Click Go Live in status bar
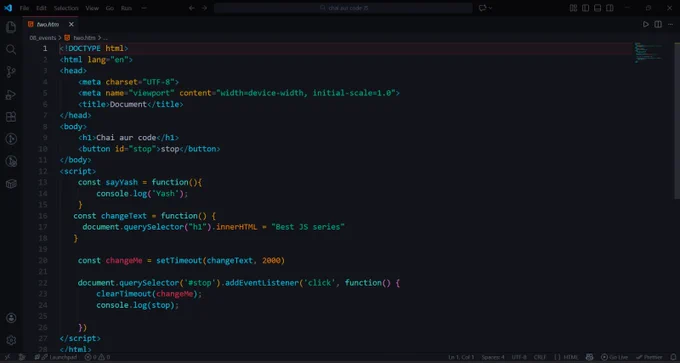Viewport: 680px width, 363px height. click(615, 357)
